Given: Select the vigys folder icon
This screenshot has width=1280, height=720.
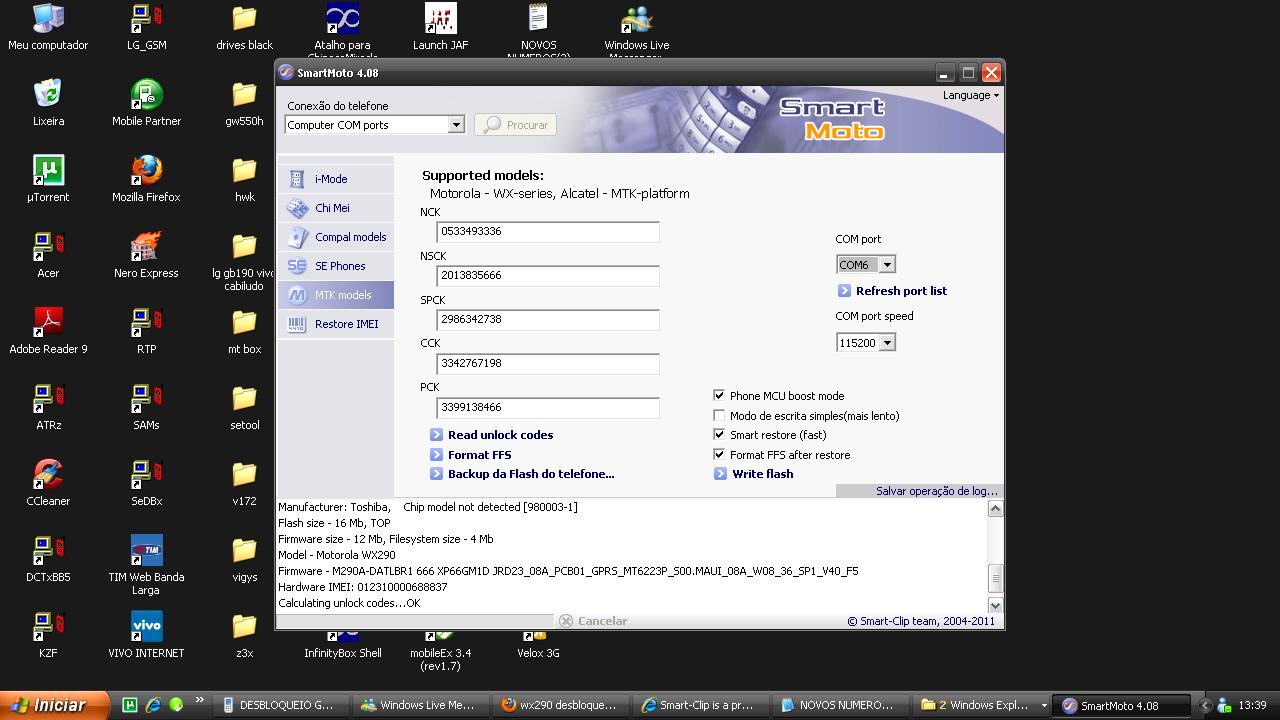Looking at the screenshot, I should point(245,559).
